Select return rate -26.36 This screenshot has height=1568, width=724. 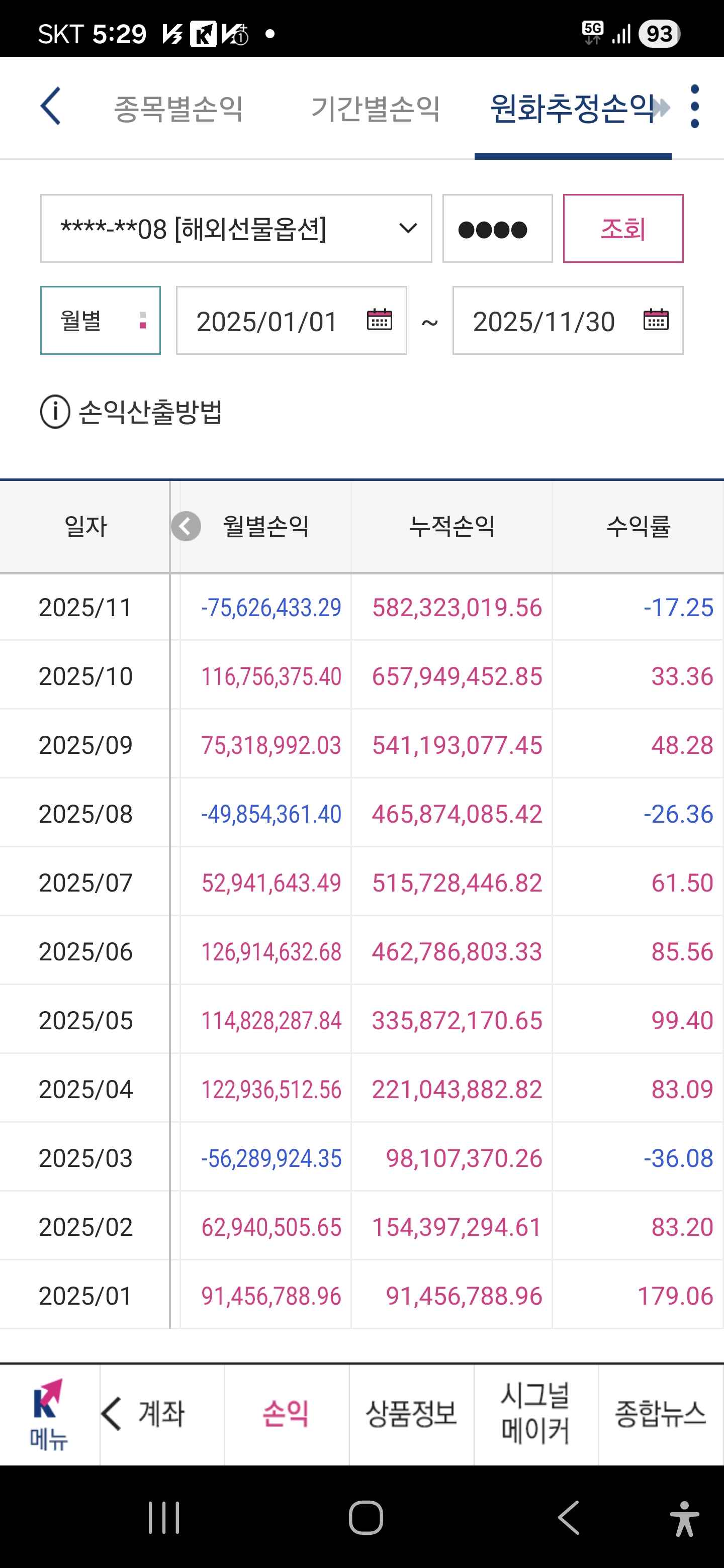click(678, 814)
